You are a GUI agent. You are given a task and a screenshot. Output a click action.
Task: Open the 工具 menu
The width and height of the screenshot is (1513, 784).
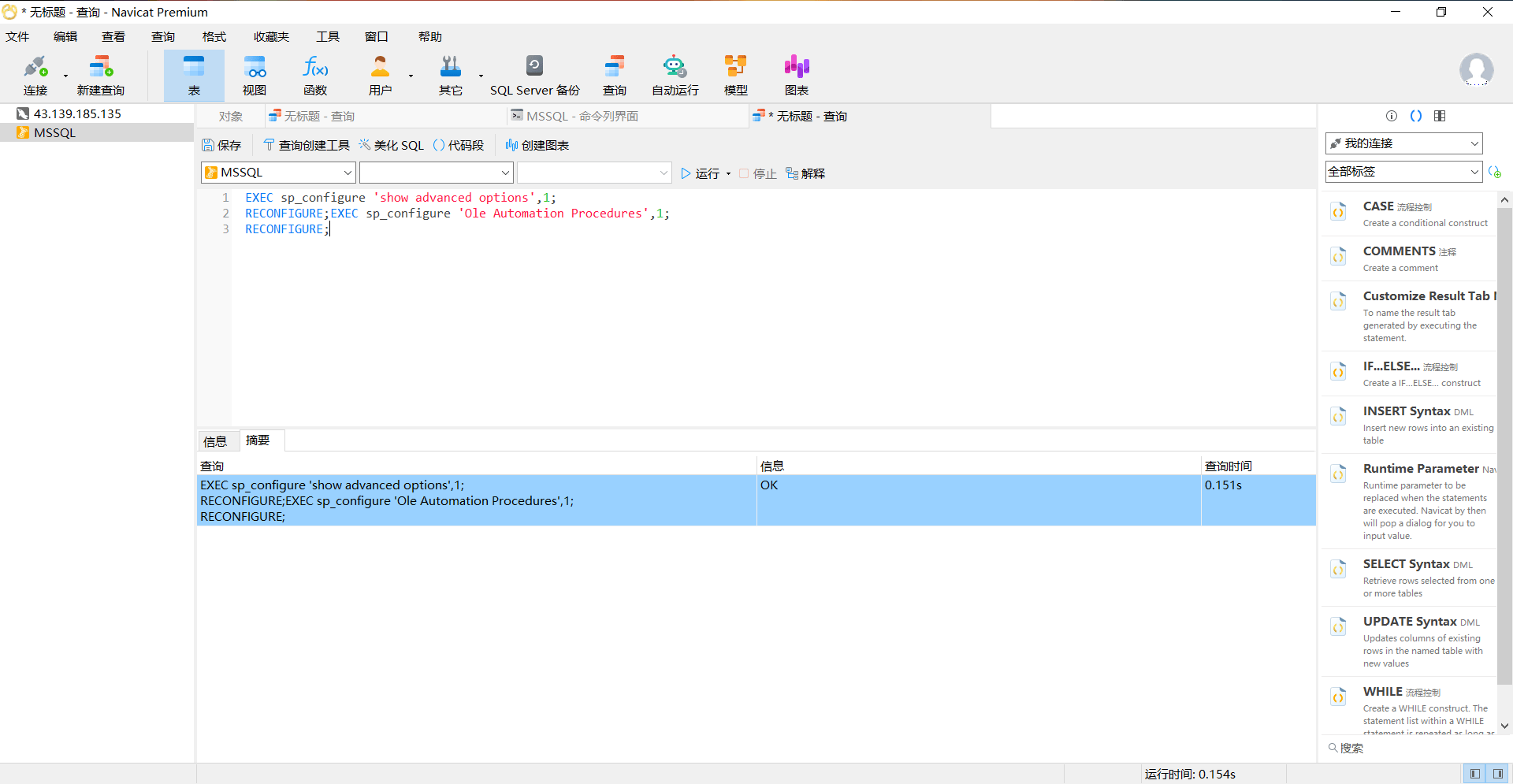pyautogui.click(x=327, y=37)
